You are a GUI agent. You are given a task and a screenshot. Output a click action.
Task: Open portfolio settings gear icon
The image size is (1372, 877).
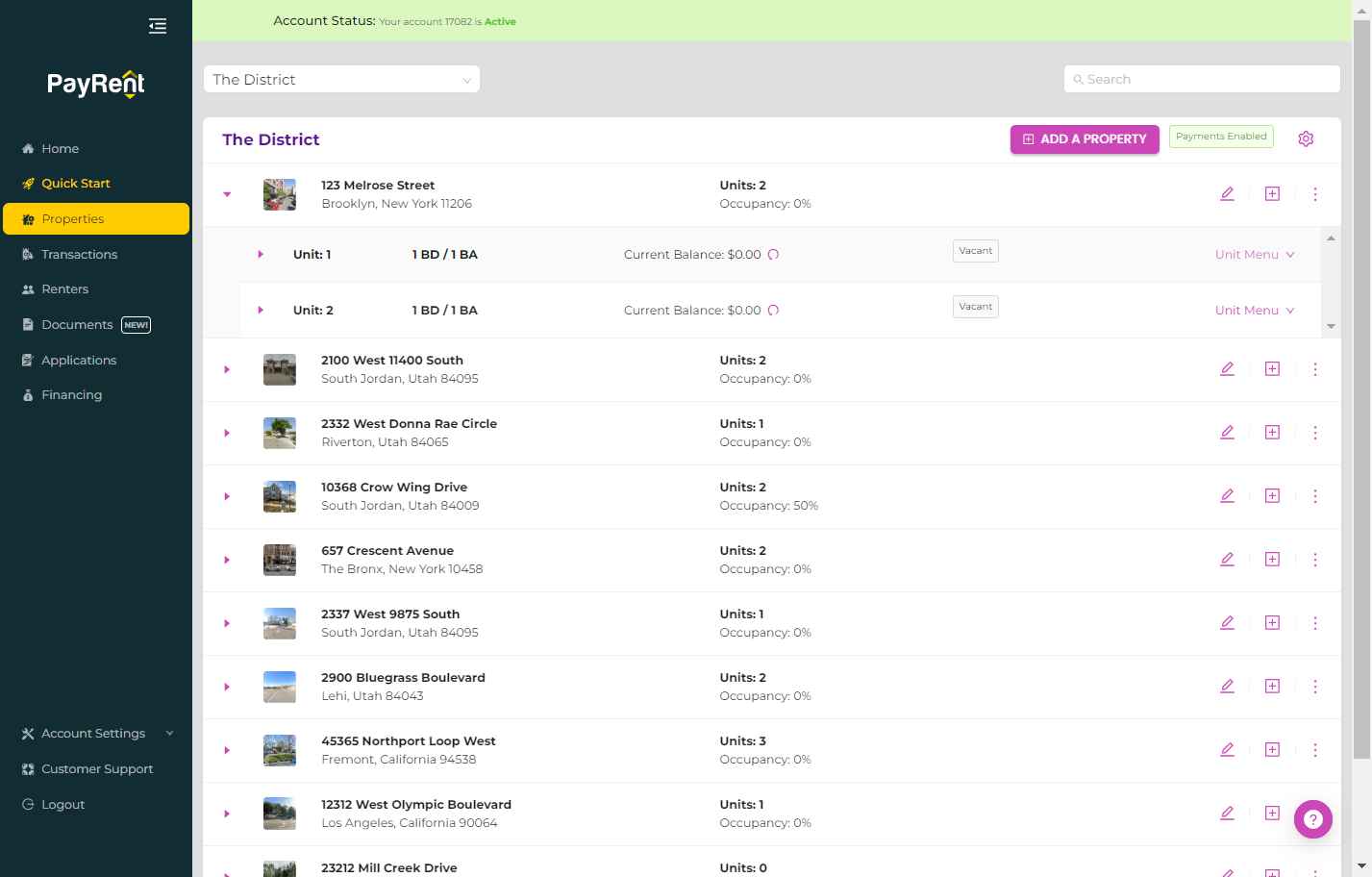[1306, 138]
